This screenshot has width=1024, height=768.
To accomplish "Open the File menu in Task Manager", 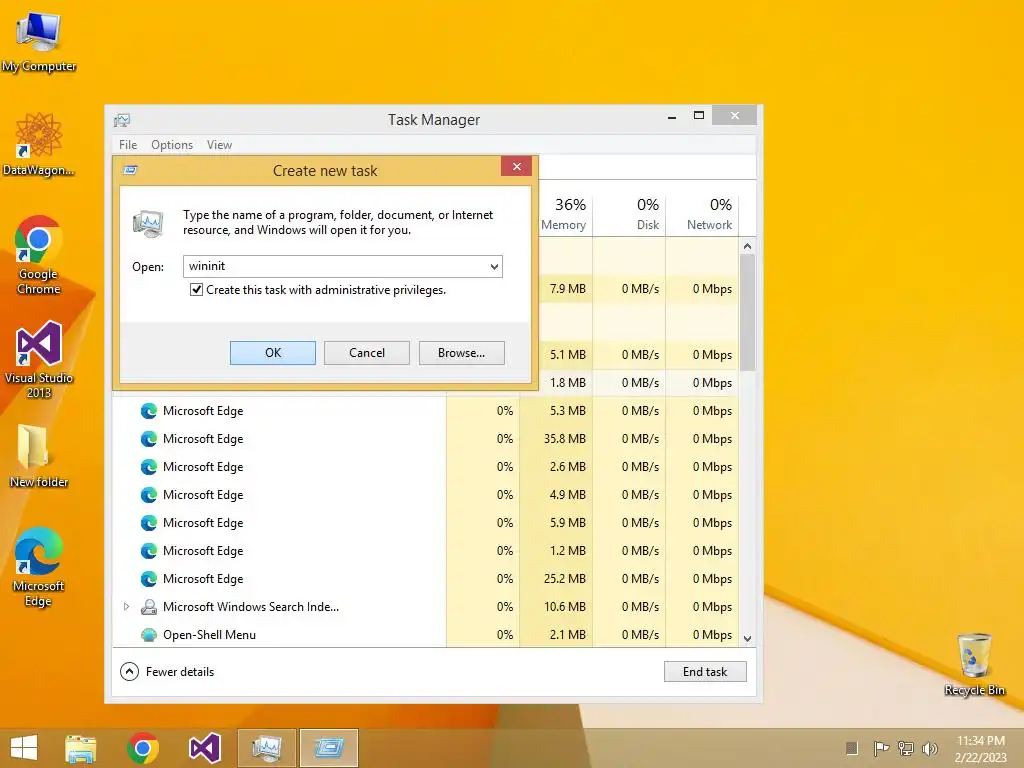I will 128,145.
